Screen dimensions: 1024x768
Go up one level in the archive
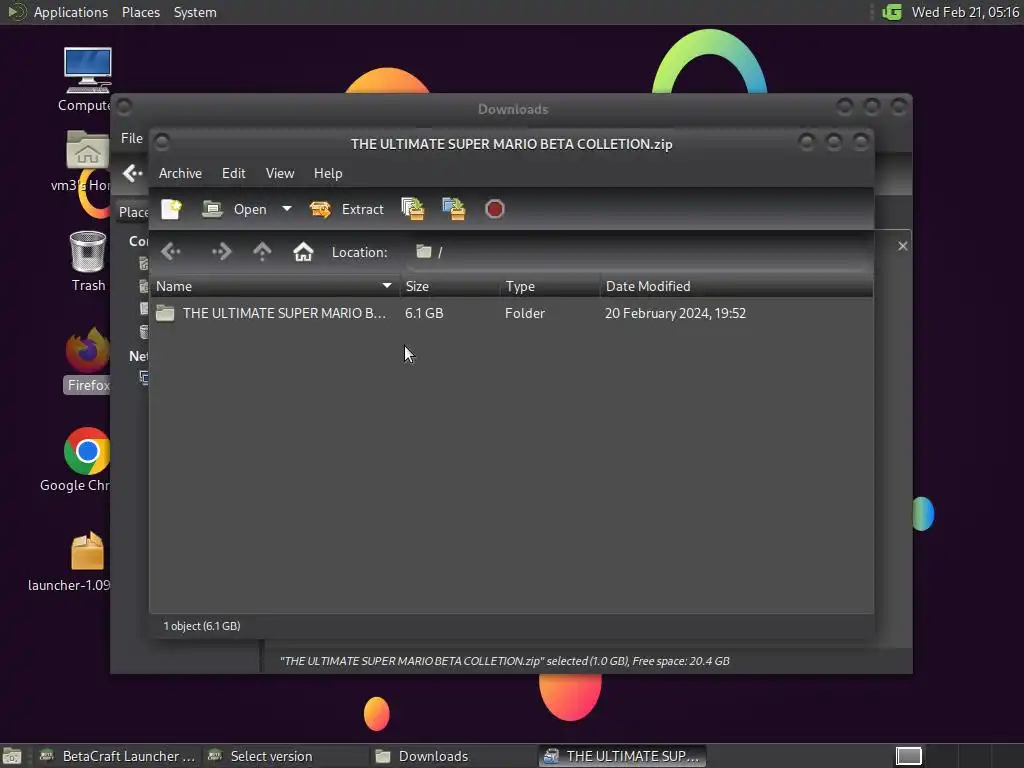[262, 251]
